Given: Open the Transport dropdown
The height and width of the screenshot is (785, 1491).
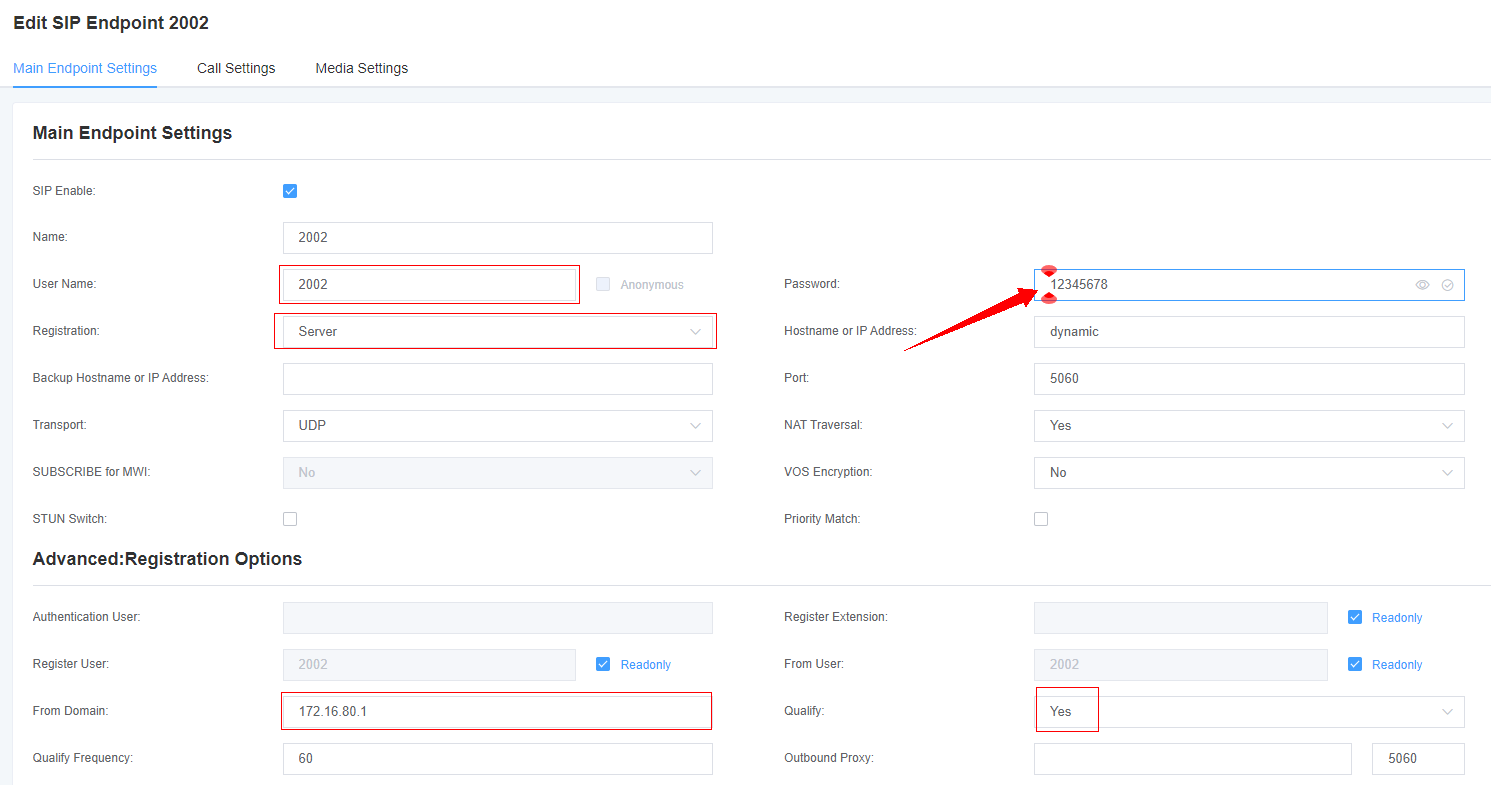Looking at the screenshot, I should click(x=498, y=425).
